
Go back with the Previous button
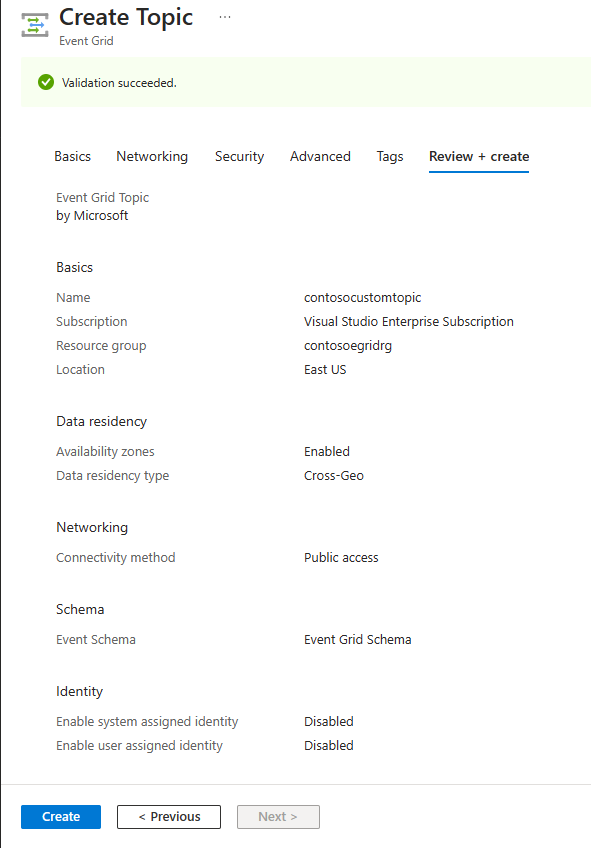169,817
